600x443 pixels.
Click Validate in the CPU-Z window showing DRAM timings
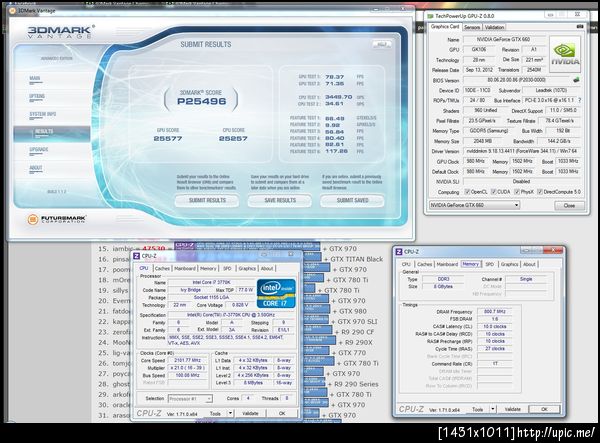point(512,409)
